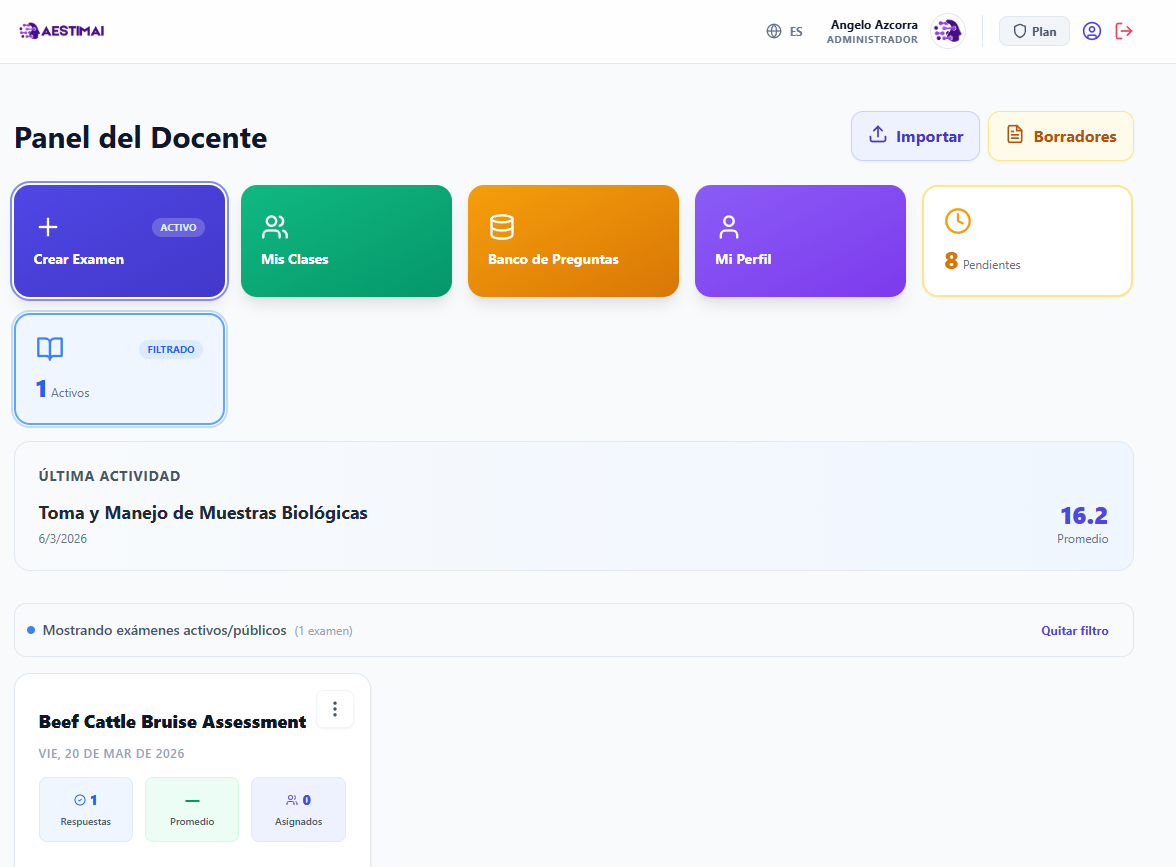Click the FILTRADO badge
1176x867 pixels.
(171, 350)
